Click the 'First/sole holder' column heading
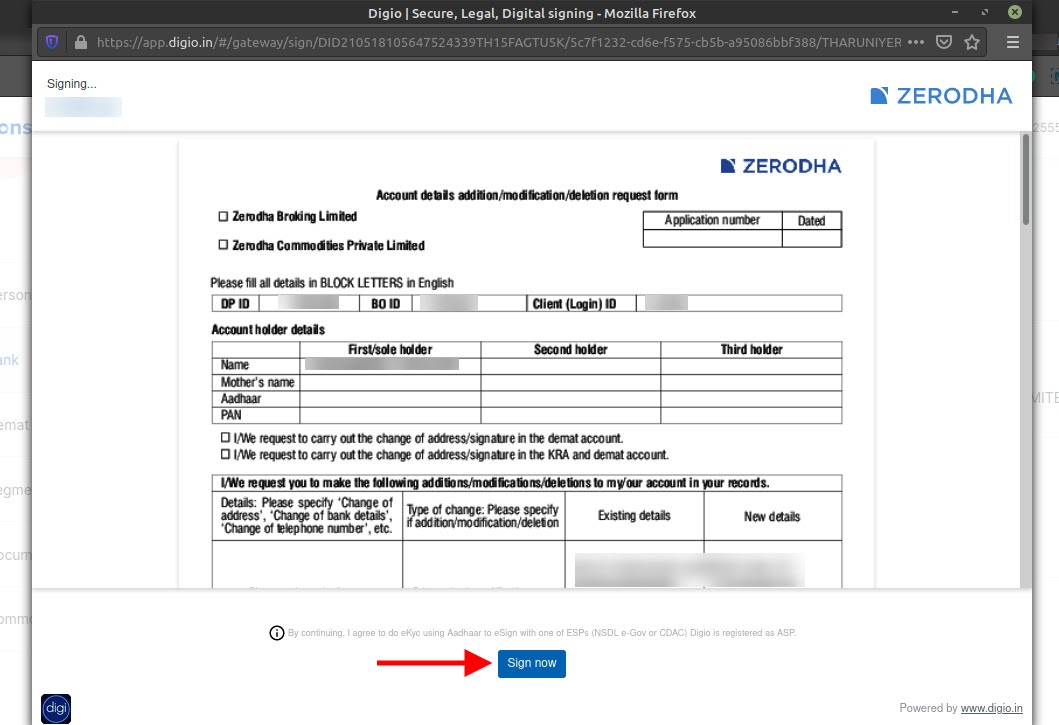This screenshot has width=1059, height=725. point(390,349)
